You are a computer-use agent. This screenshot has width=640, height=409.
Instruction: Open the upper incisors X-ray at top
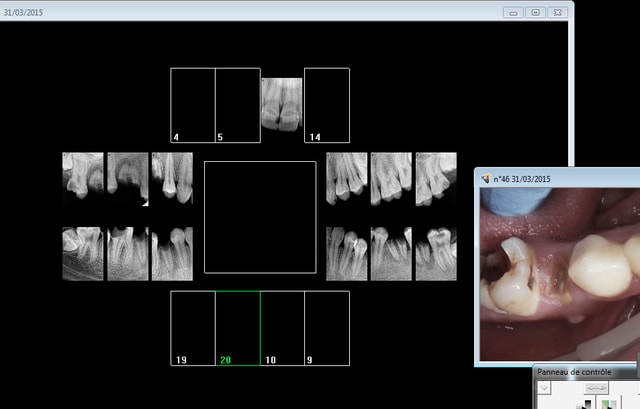pyautogui.click(x=282, y=105)
